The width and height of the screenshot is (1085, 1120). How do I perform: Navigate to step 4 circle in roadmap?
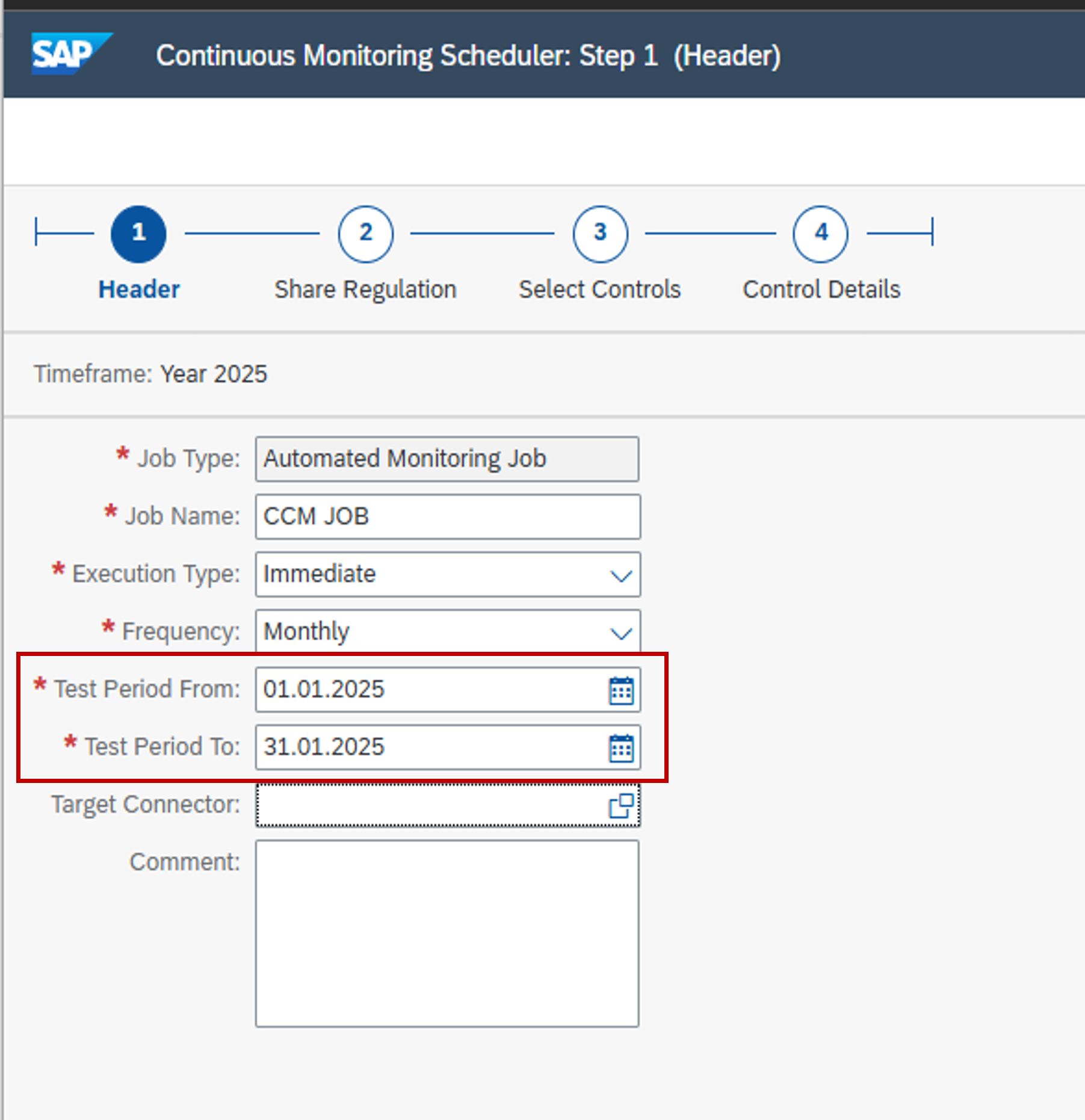pyautogui.click(x=820, y=234)
